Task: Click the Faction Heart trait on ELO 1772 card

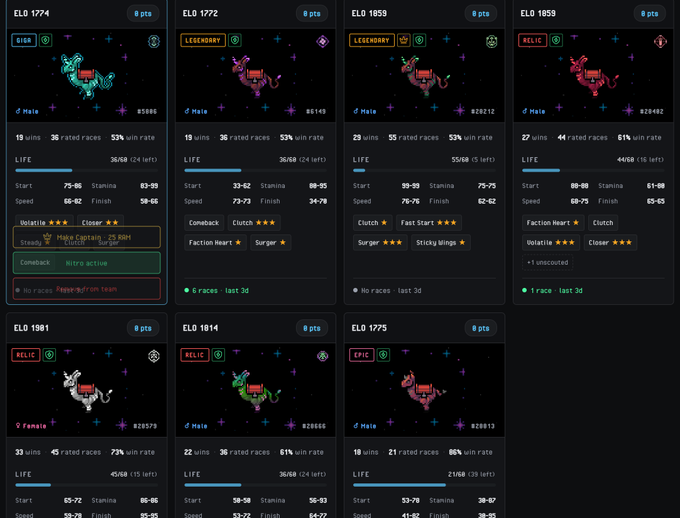Action: pyautogui.click(x=215, y=243)
